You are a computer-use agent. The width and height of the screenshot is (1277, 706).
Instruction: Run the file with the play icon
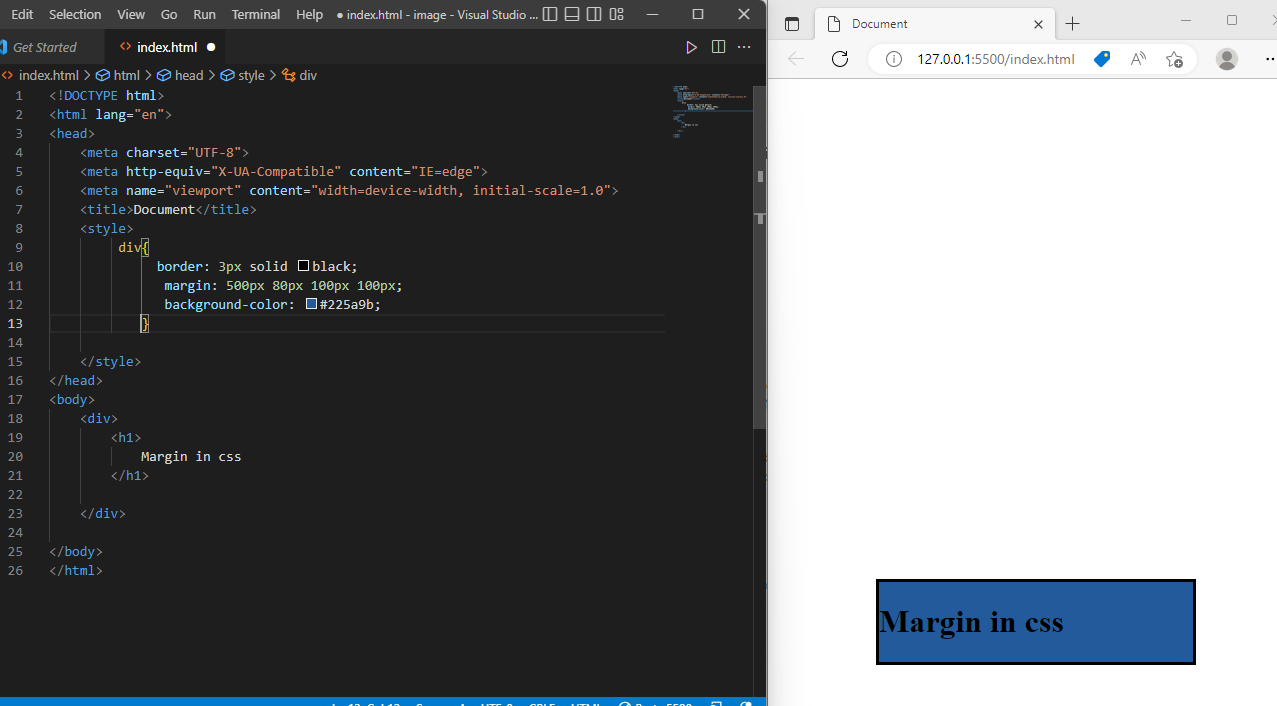691,47
